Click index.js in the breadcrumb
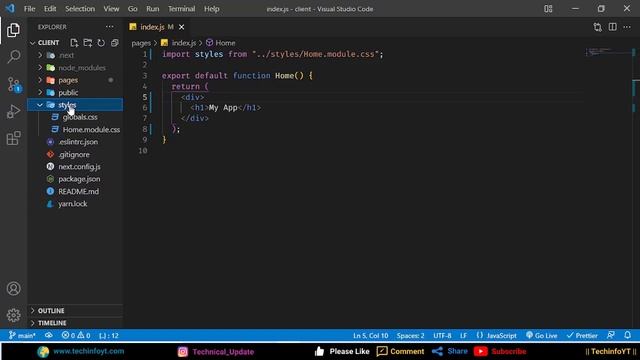Image resolution: width=640 pixels, height=360 pixels. 179,43
